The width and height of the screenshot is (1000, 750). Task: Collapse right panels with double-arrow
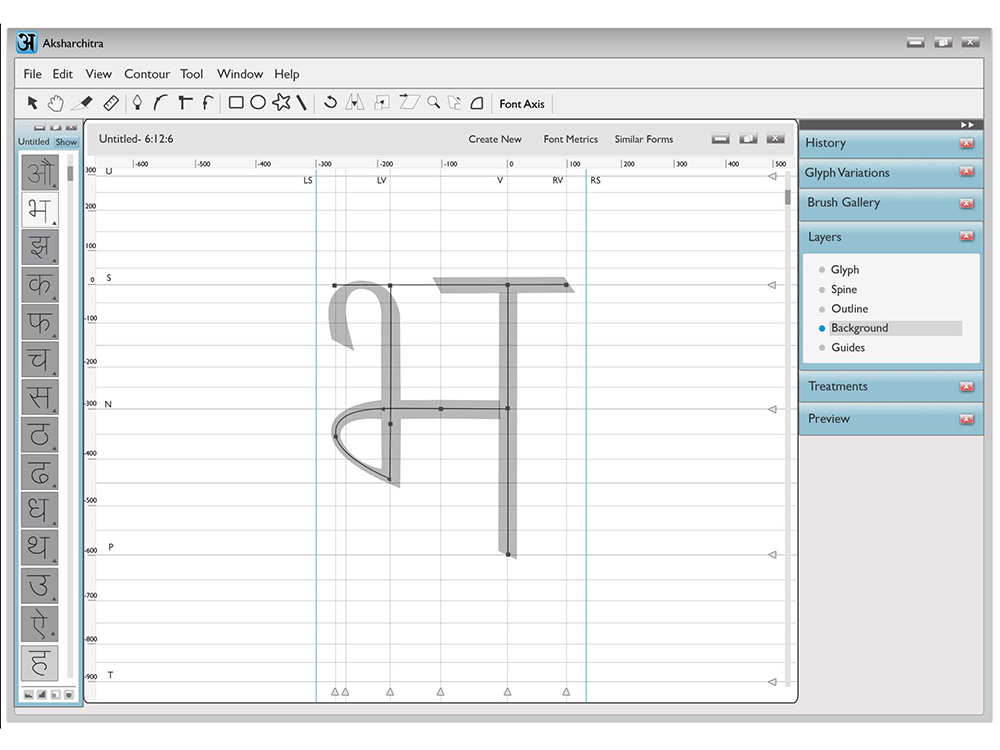[967, 125]
